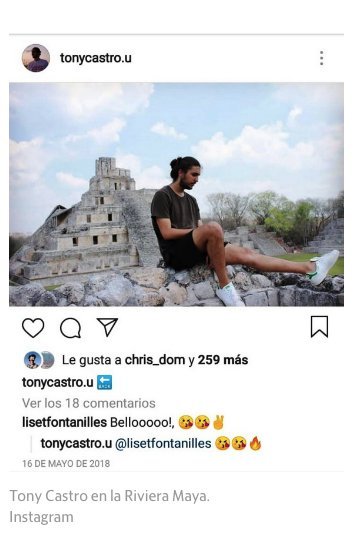Tap the heart like icon
Screen dimensions: 362x549
33,328
